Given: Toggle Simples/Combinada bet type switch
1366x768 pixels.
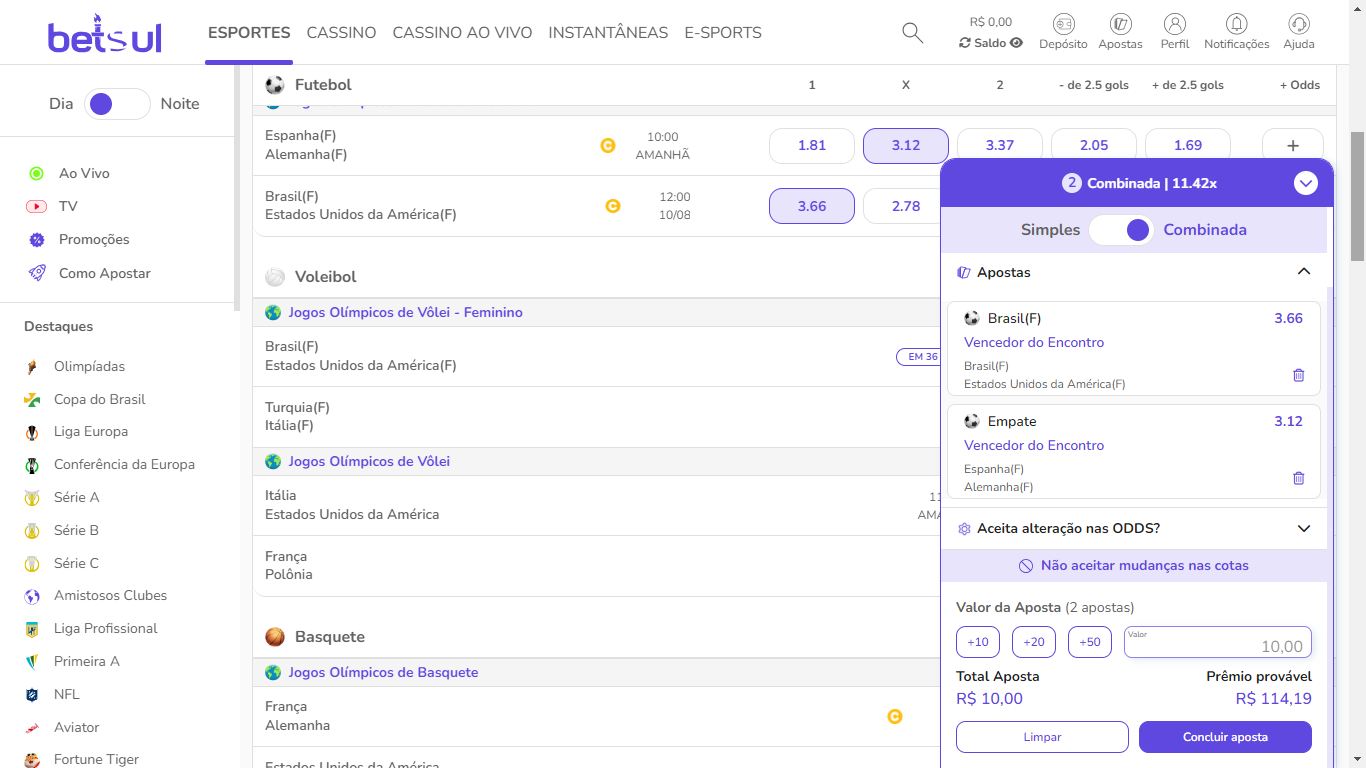Looking at the screenshot, I should pyautogui.click(x=1121, y=230).
